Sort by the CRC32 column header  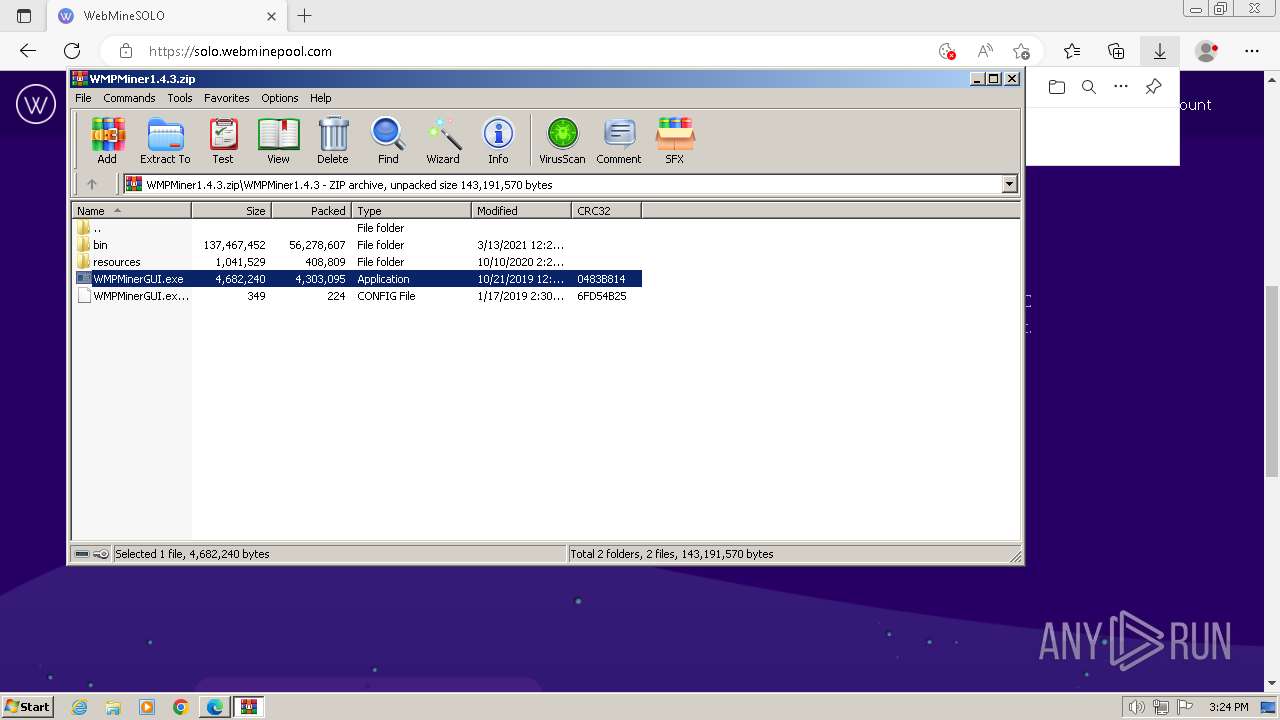coord(606,210)
